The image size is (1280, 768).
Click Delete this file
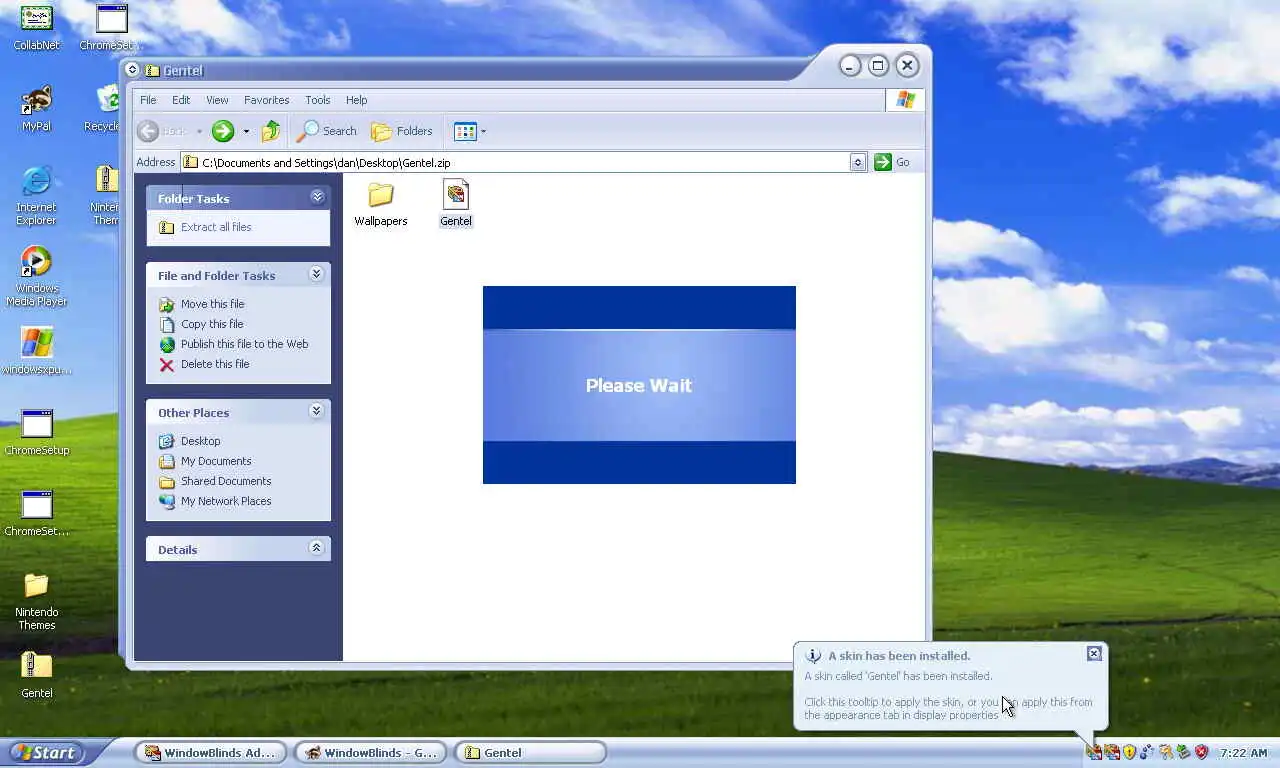coord(204,364)
